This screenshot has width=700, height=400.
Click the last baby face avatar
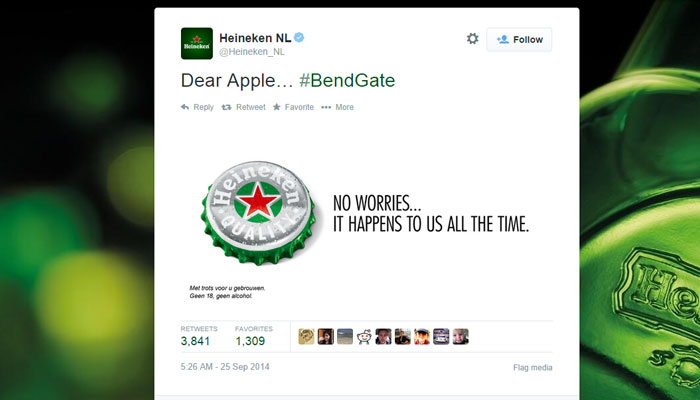point(461,337)
